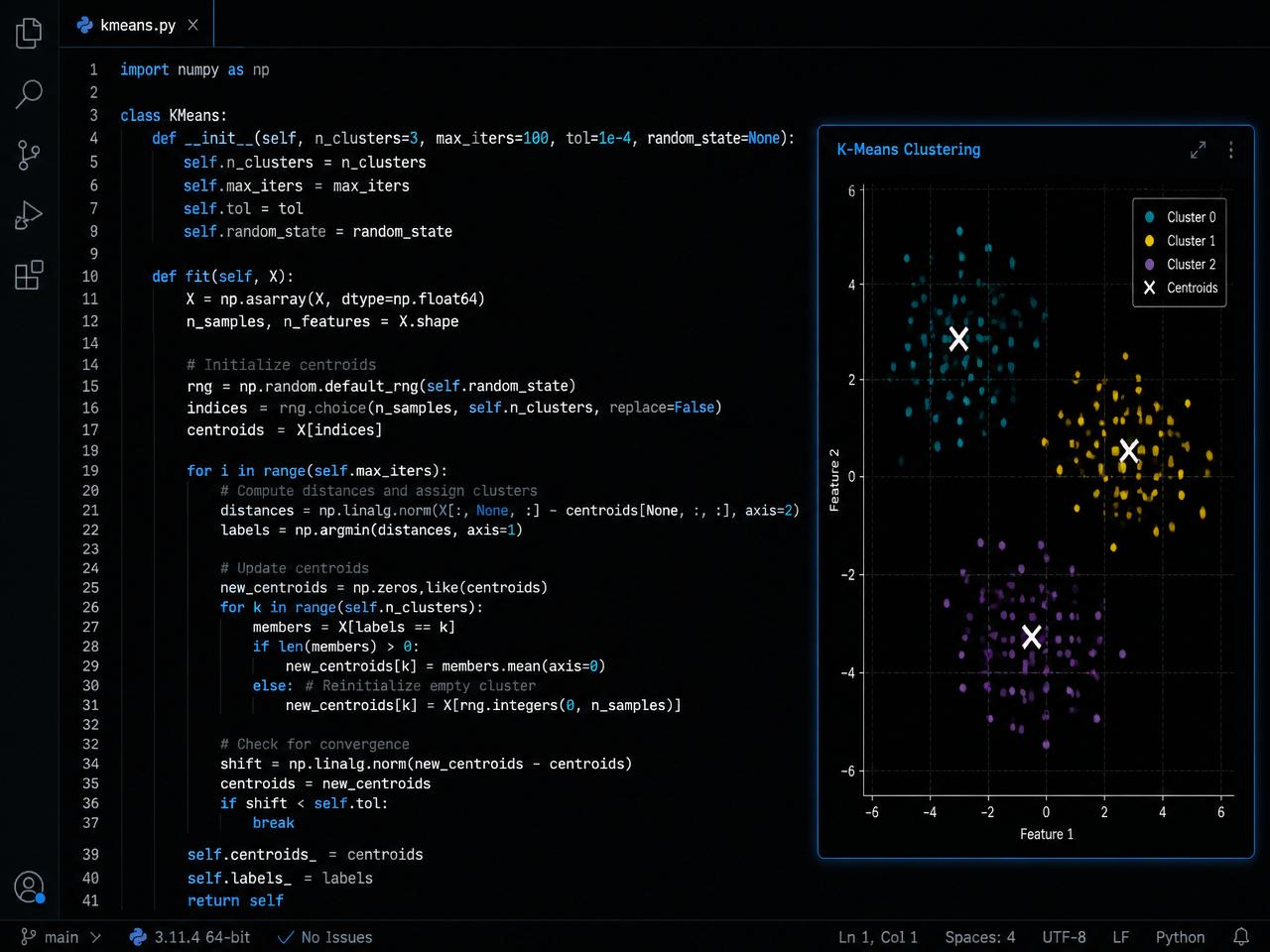Click line number 10 in the gutter
The image size is (1270, 952).
click(90, 277)
